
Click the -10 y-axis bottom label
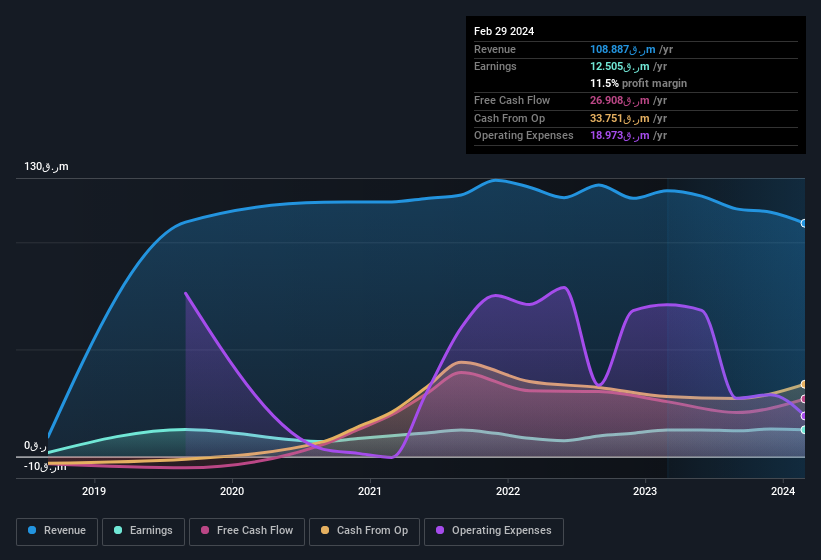click(45, 466)
